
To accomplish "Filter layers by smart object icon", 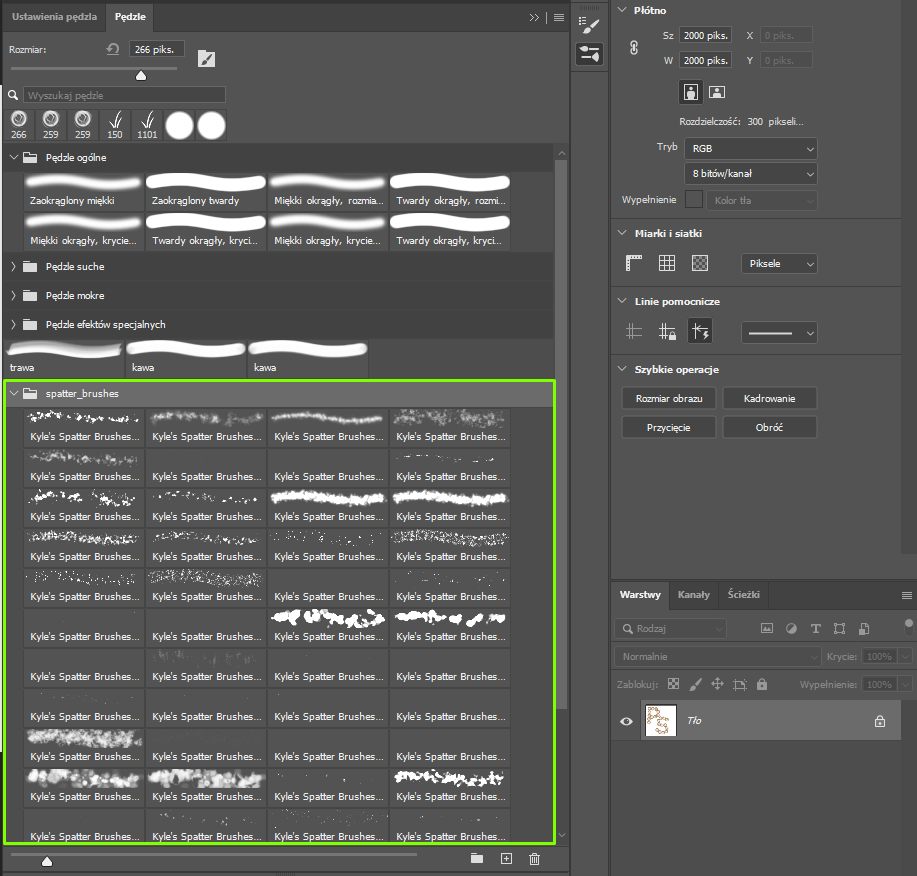I will (x=864, y=629).
